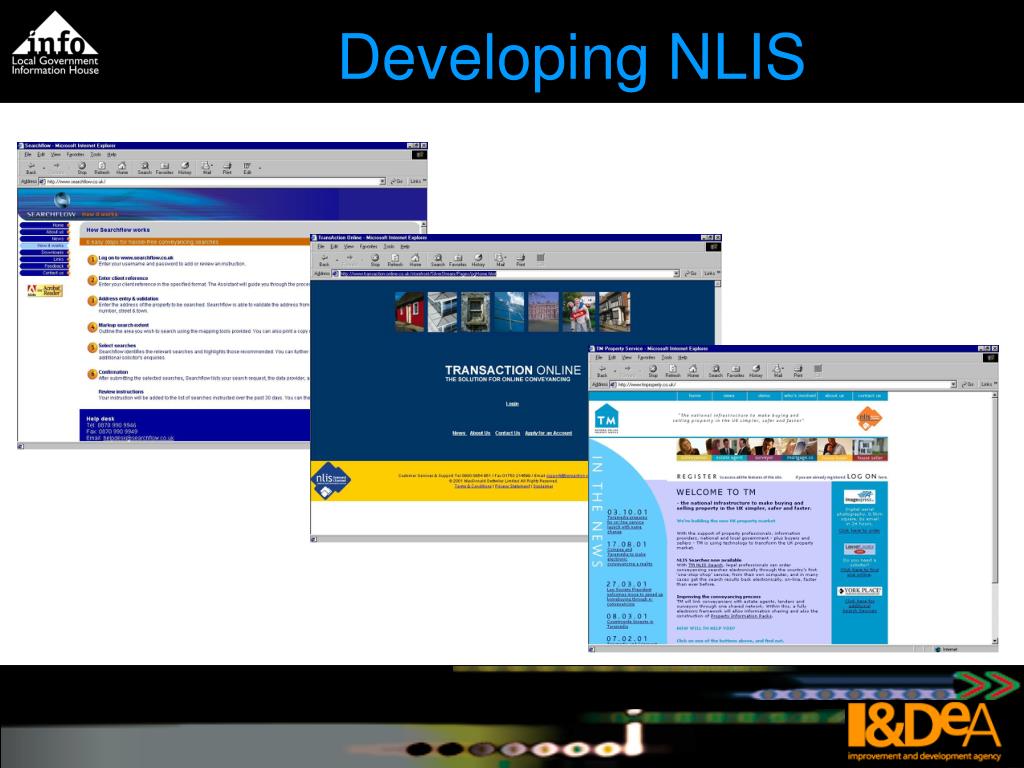Click Refresh icon in TransAction Online window

[x=395, y=260]
